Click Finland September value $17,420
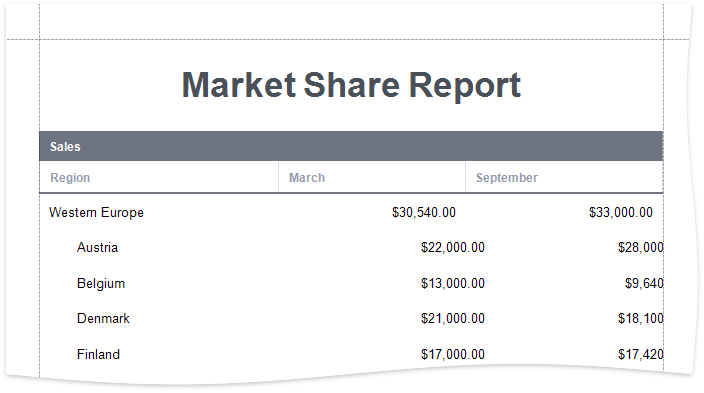 click(x=641, y=354)
